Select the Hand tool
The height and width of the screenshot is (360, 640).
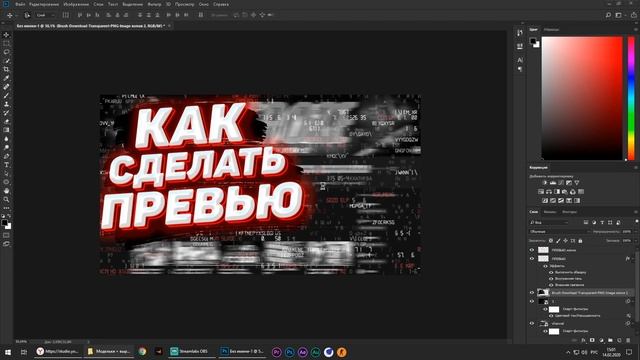point(6,191)
